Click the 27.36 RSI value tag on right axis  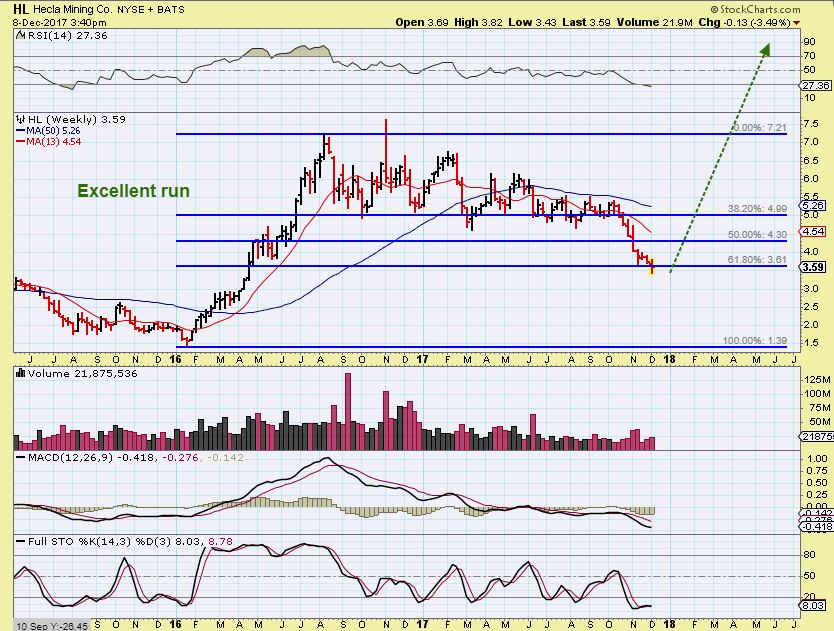pos(816,86)
